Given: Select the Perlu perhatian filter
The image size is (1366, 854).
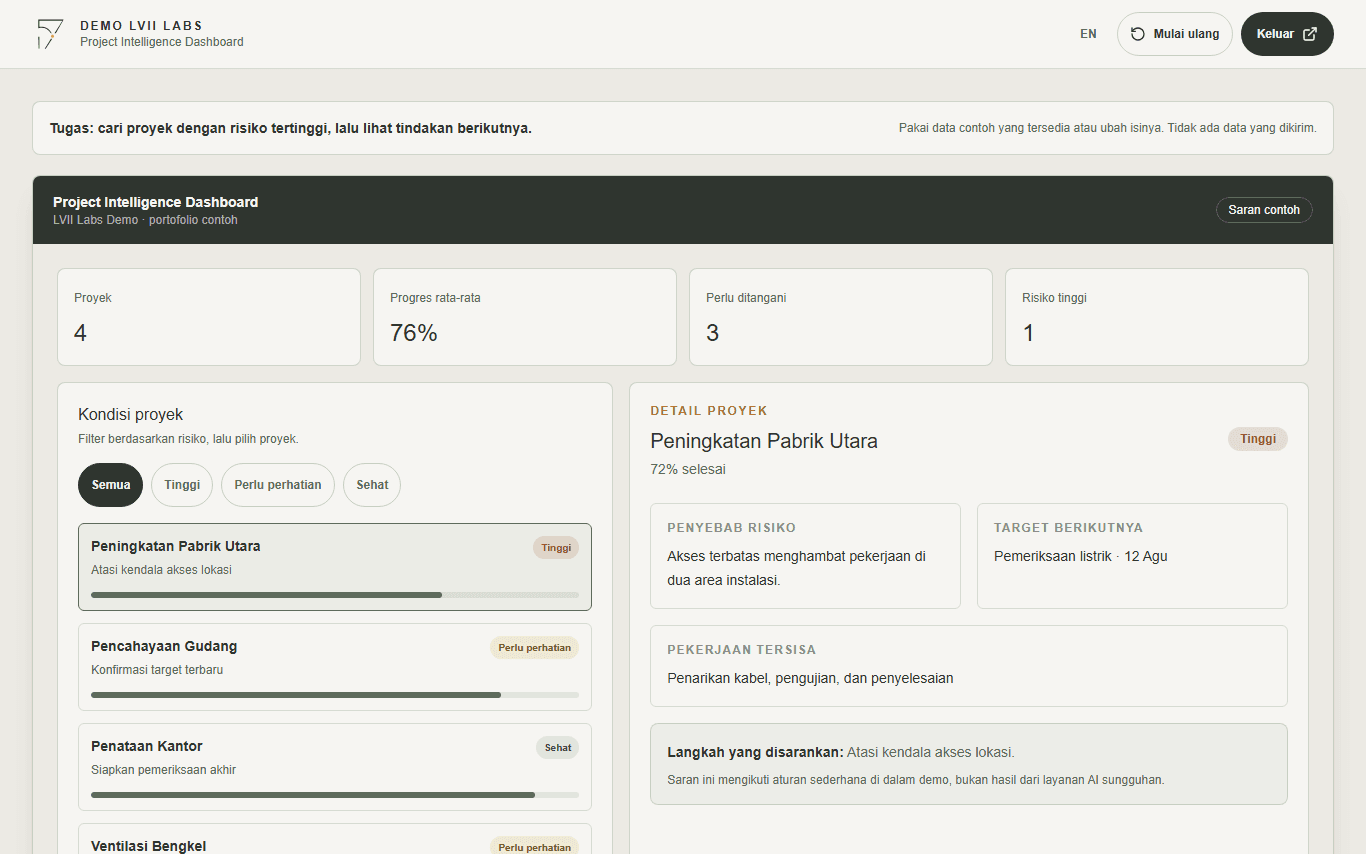Looking at the screenshot, I should pyautogui.click(x=278, y=485).
